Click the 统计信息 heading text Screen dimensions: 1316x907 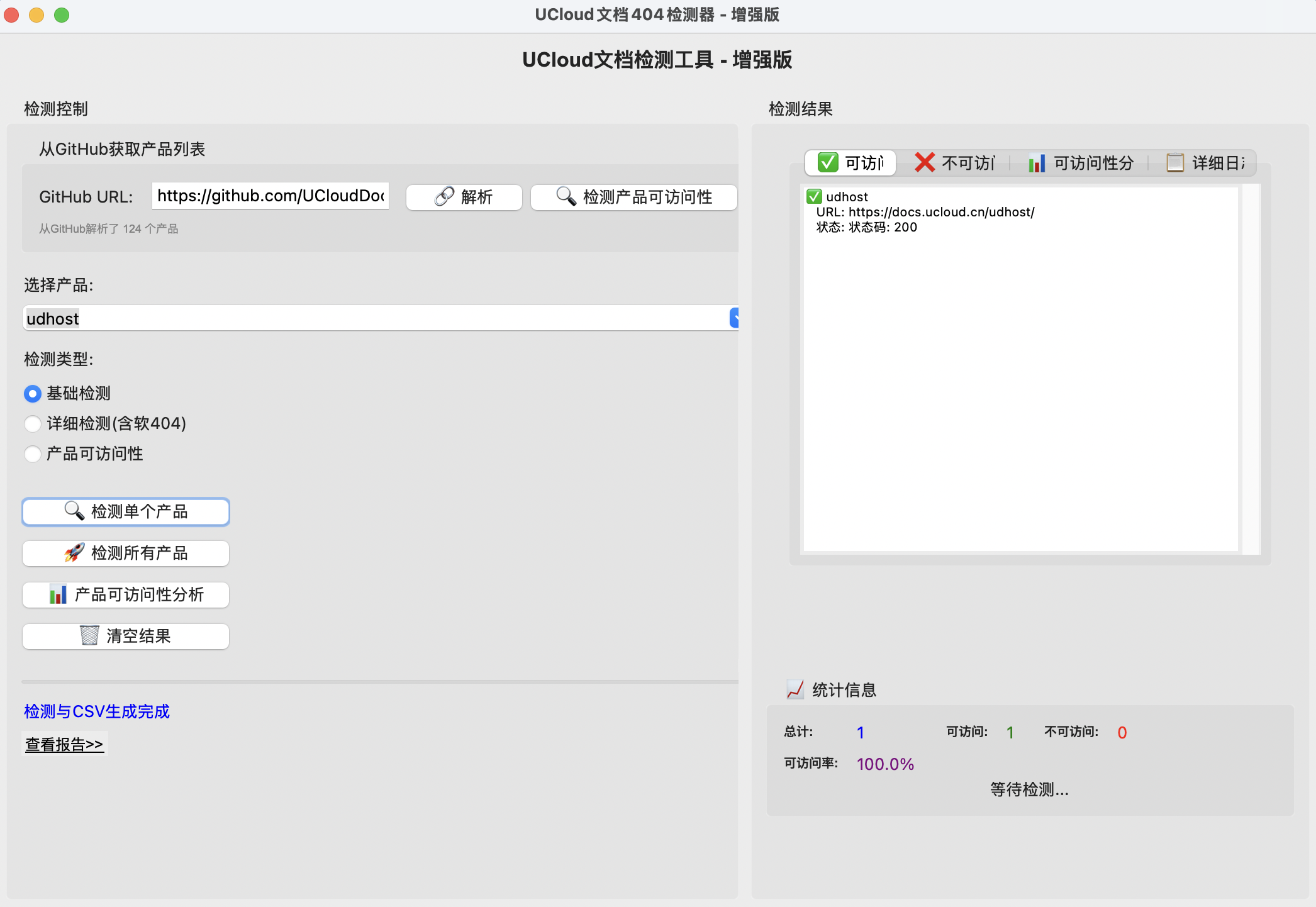[x=844, y=690]
